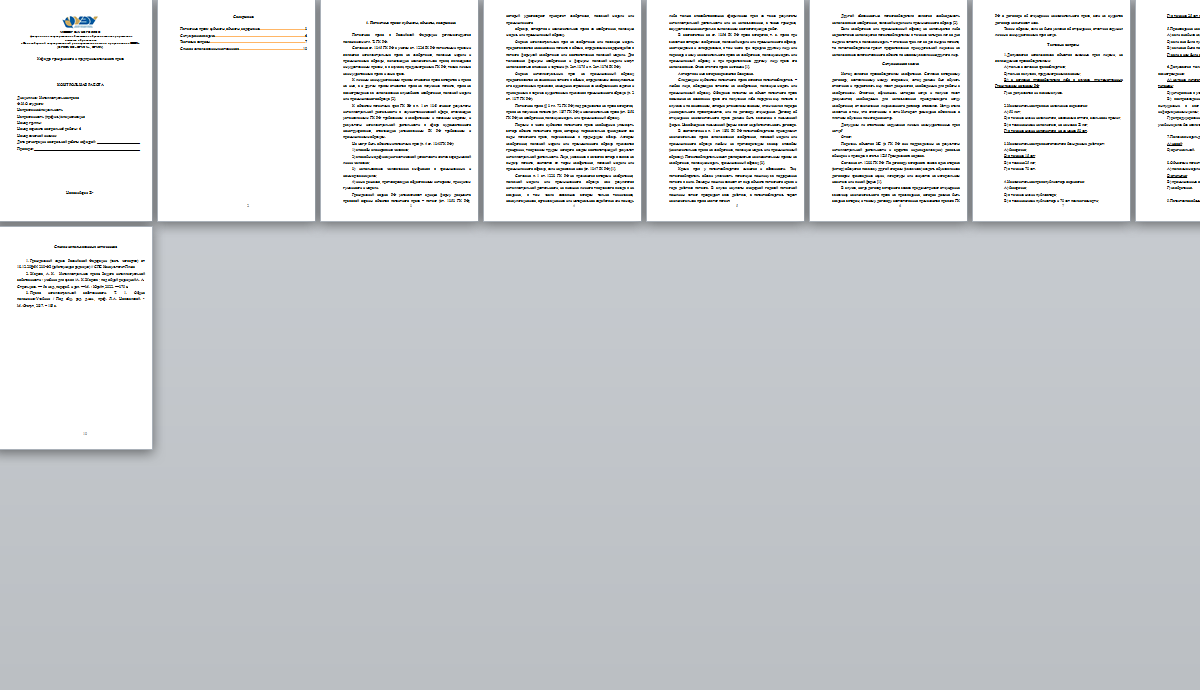Open the table of contents page
Image resolution: width=1200 pixels, height=690 pixels.
click(x=235, y=110)
